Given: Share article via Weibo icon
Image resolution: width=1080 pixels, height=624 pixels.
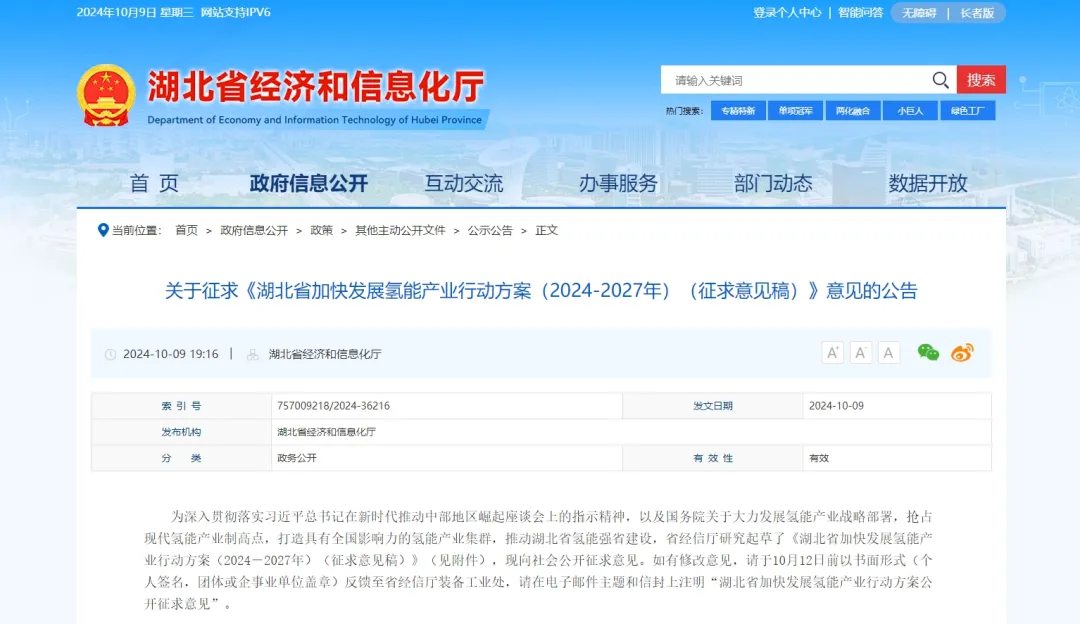Looking at the screenshot, I should pyautogui.click(x=962, y=352).
